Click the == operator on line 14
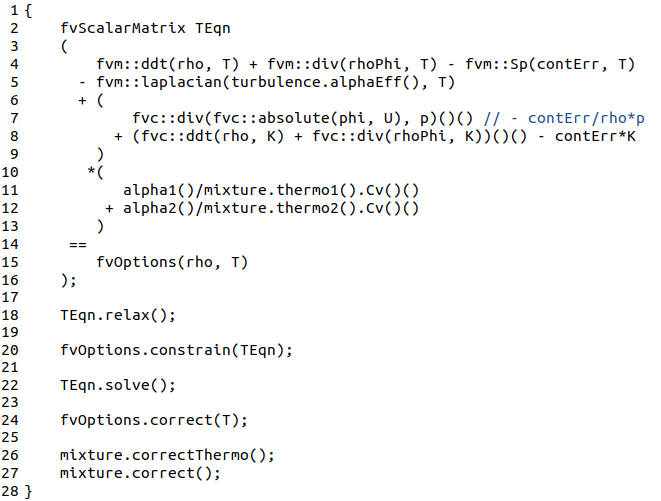The image size is (661, 501). point(78,245)
